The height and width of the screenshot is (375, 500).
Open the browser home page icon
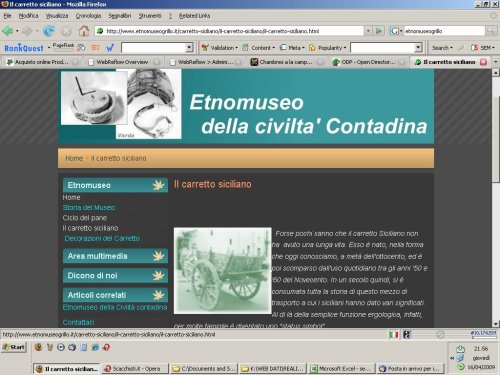[84, 31]
